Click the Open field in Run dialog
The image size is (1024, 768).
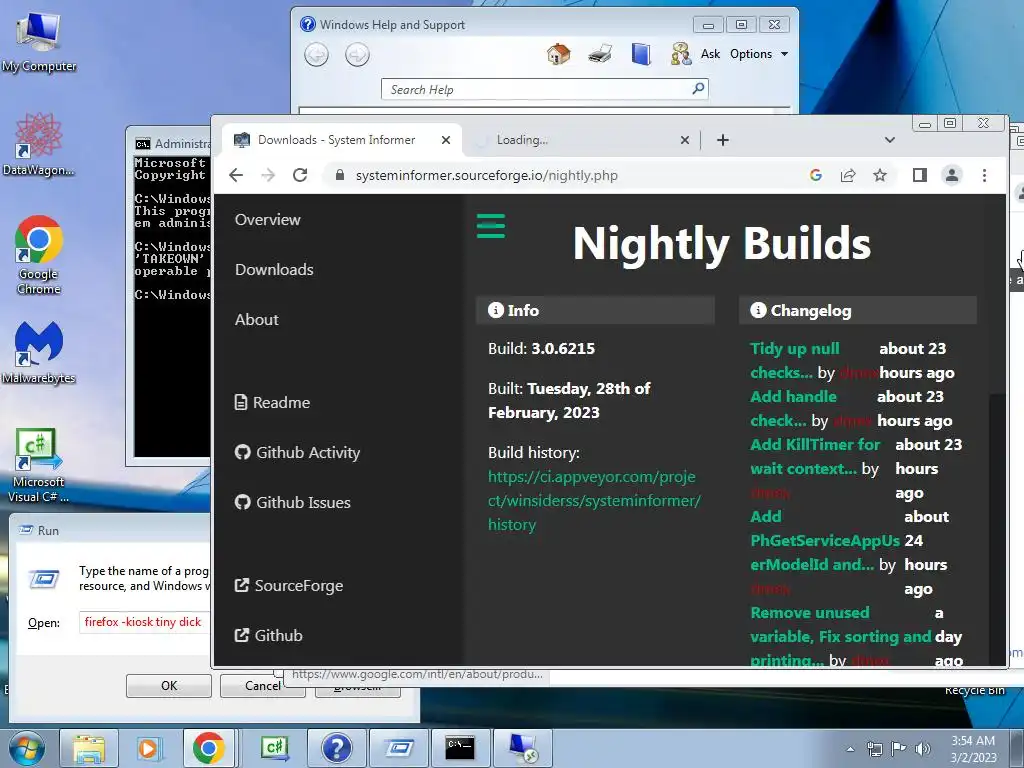(145, 622)
